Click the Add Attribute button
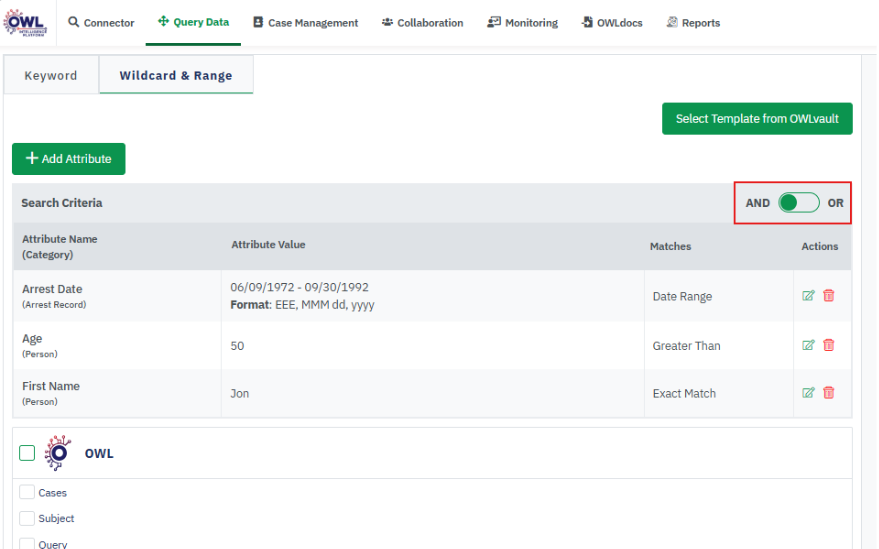Viewport: 879px width, 549px height. (68, 159)
